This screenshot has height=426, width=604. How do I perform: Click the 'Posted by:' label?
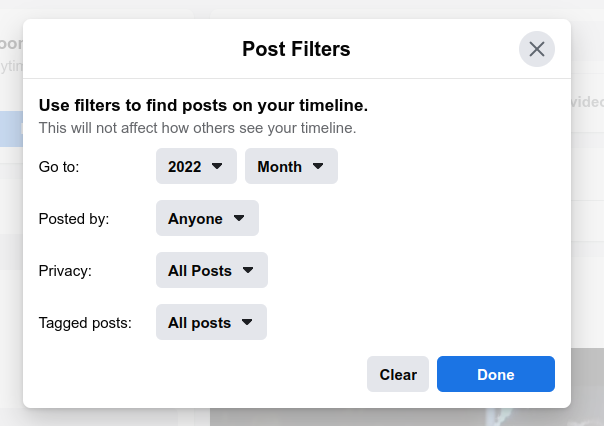(74, 219)
